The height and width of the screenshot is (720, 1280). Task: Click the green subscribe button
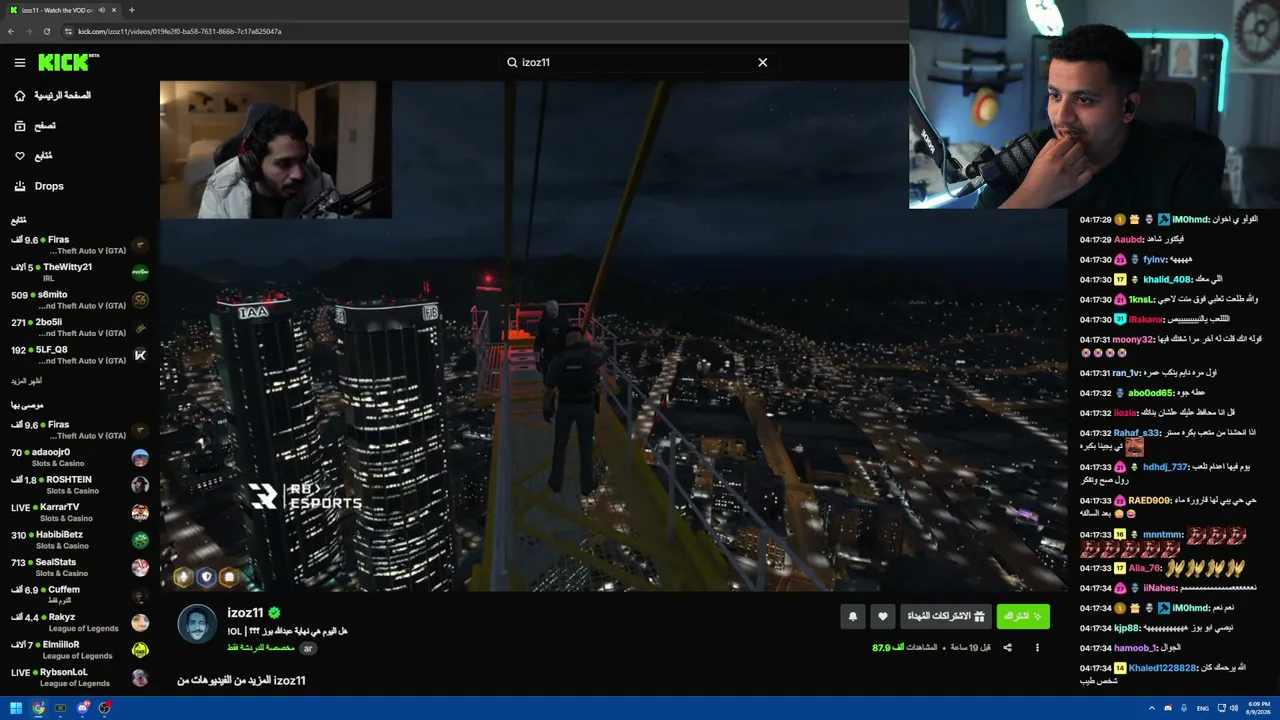(1023, 617)
